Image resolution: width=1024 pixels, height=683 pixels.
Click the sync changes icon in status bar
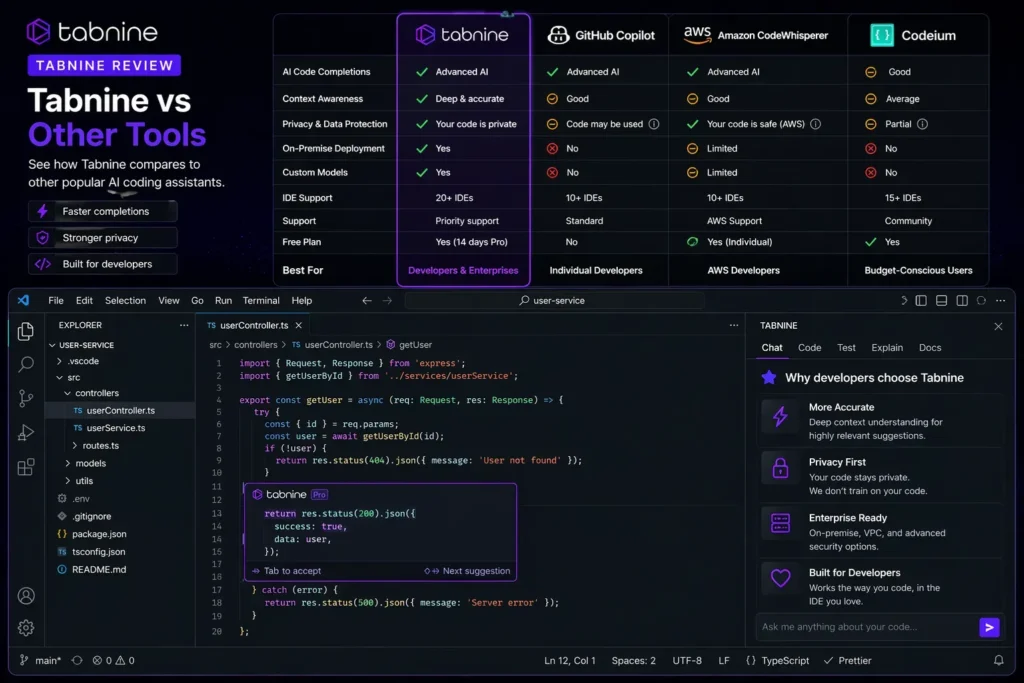point(77,660)
